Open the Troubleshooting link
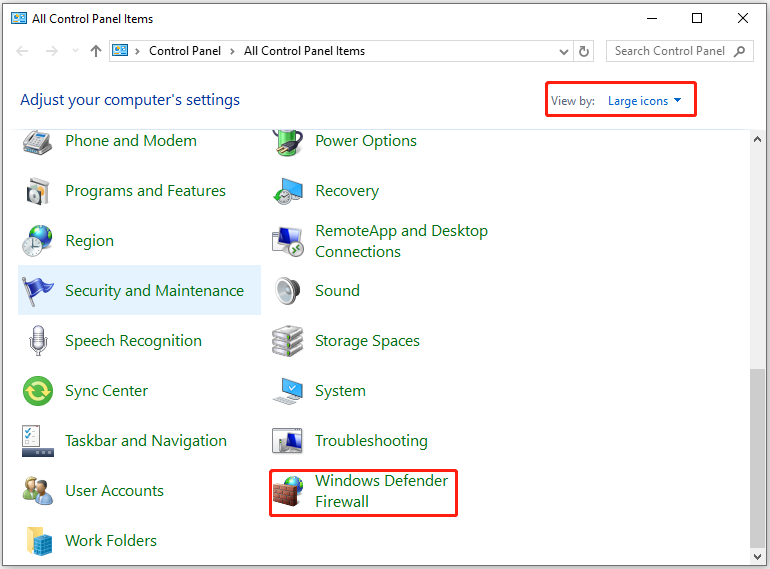Viewport: 770px width, 569px height. click(x=371, y=441)
